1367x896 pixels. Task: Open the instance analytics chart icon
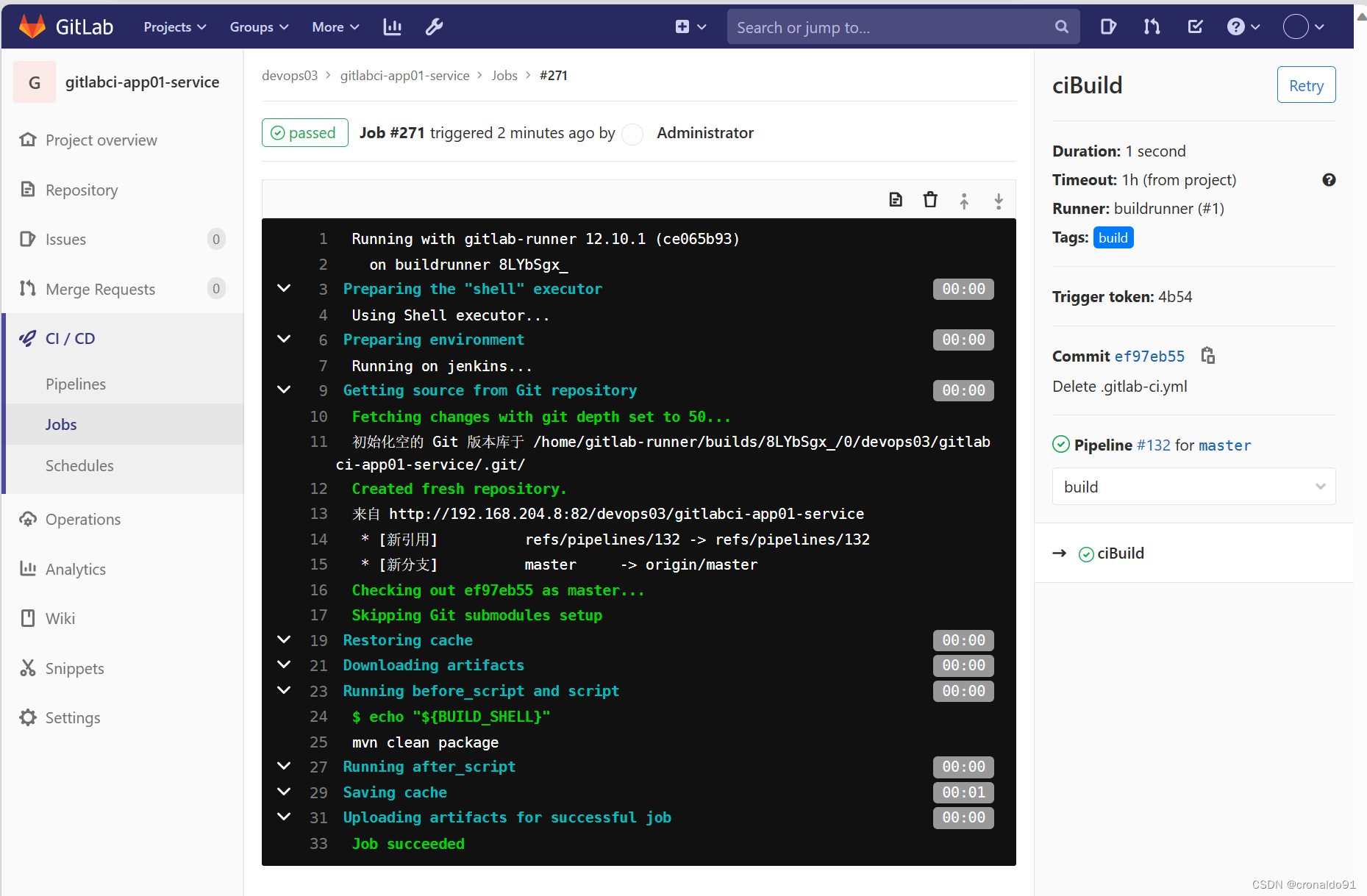coord(393,27)
